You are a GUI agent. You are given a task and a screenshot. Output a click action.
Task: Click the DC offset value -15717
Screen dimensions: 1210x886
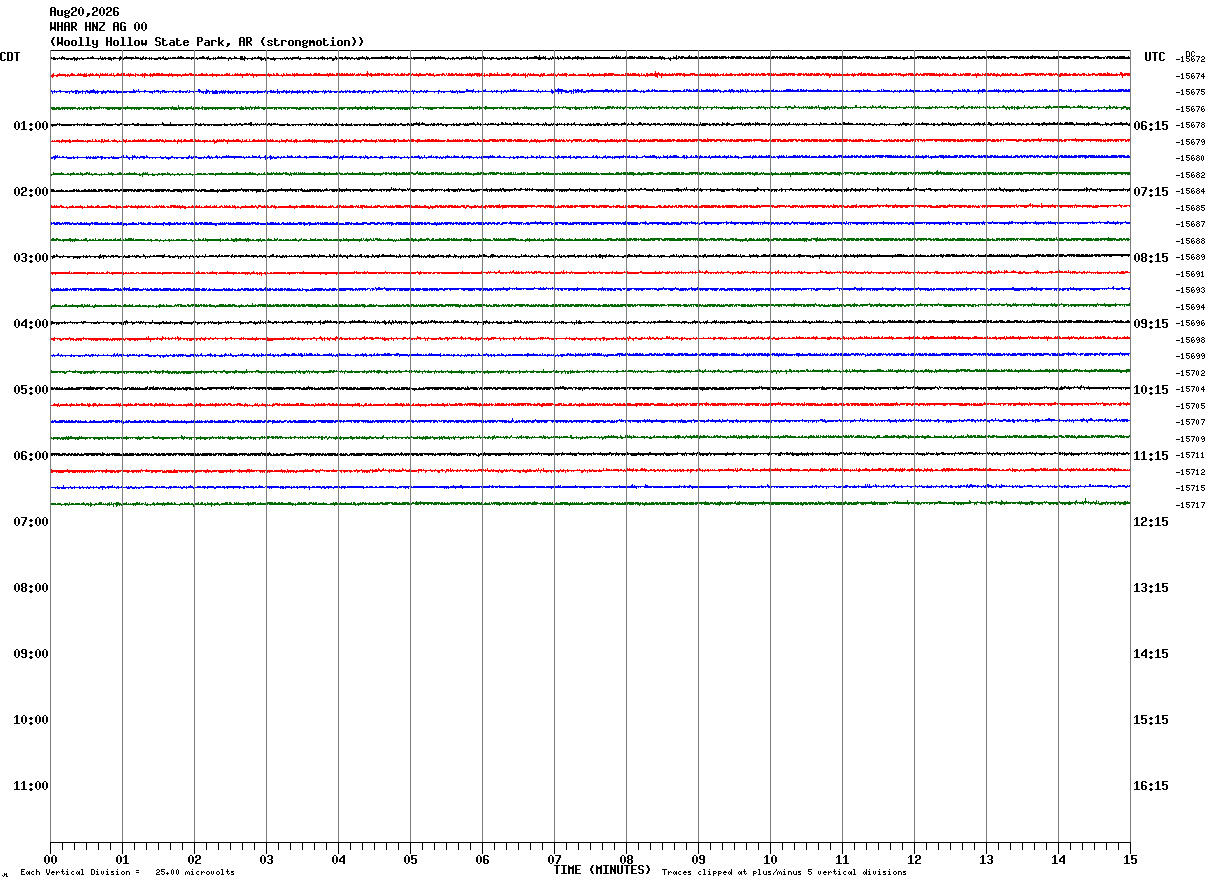pos(1190,505)
